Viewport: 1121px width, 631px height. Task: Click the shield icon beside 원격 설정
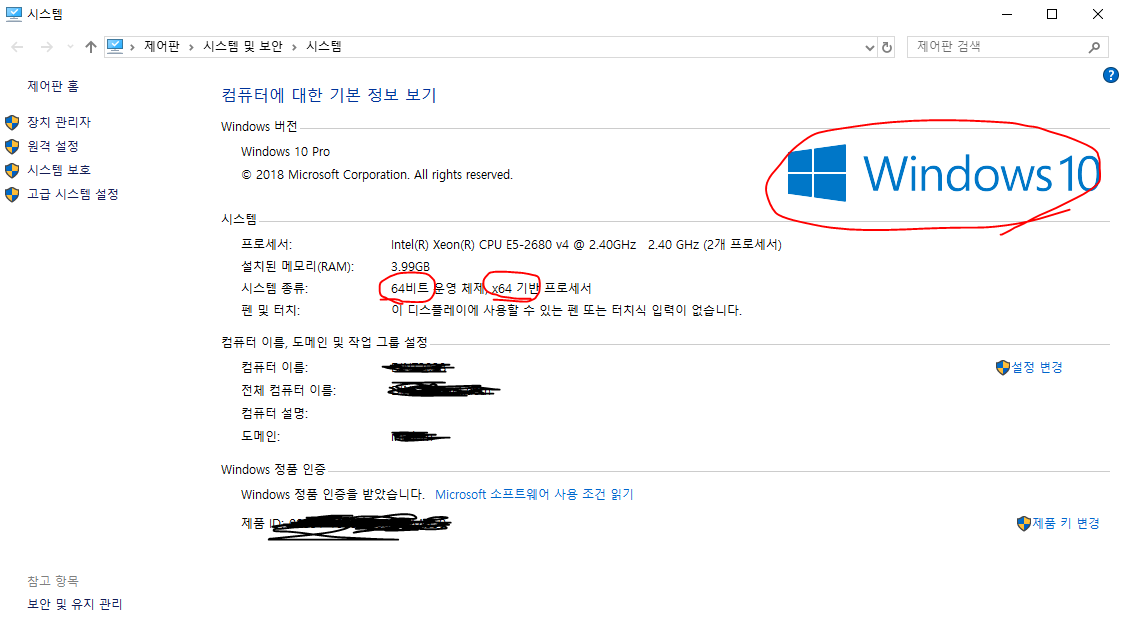tap(12, 146)
